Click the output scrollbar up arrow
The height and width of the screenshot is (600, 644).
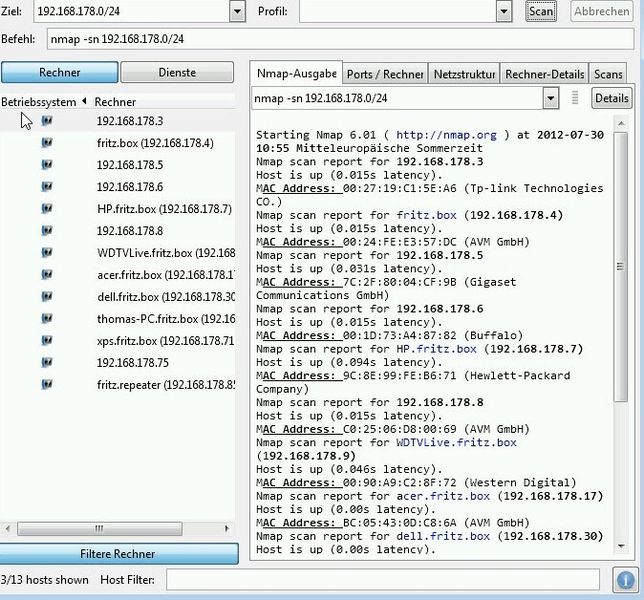click(621, 123)
